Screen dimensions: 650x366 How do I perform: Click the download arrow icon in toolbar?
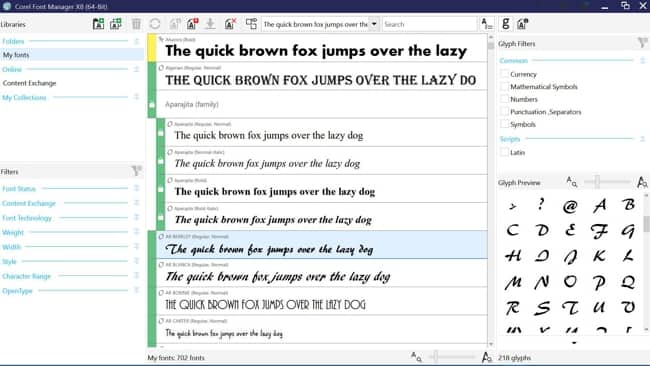pyautogui.click(x=211, y=24)
